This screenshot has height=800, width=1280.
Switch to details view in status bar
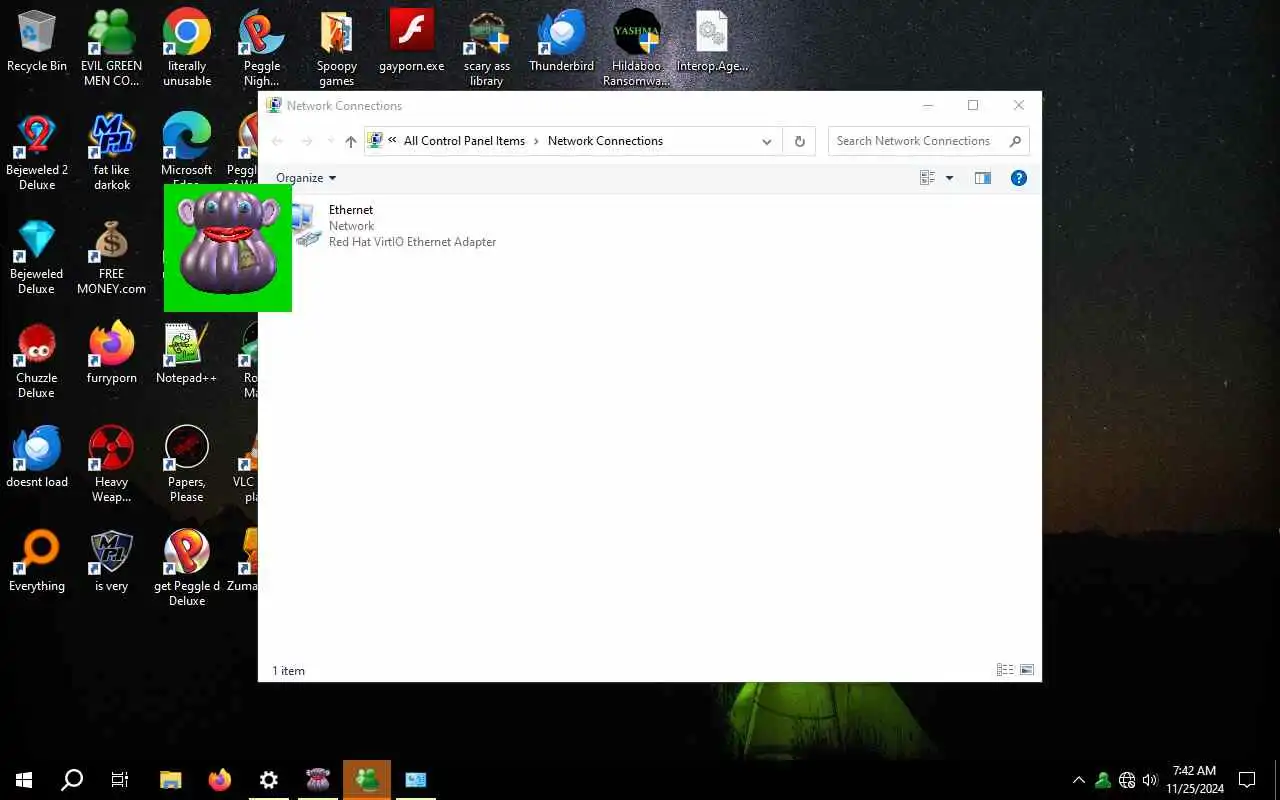tap(1005, 670)
